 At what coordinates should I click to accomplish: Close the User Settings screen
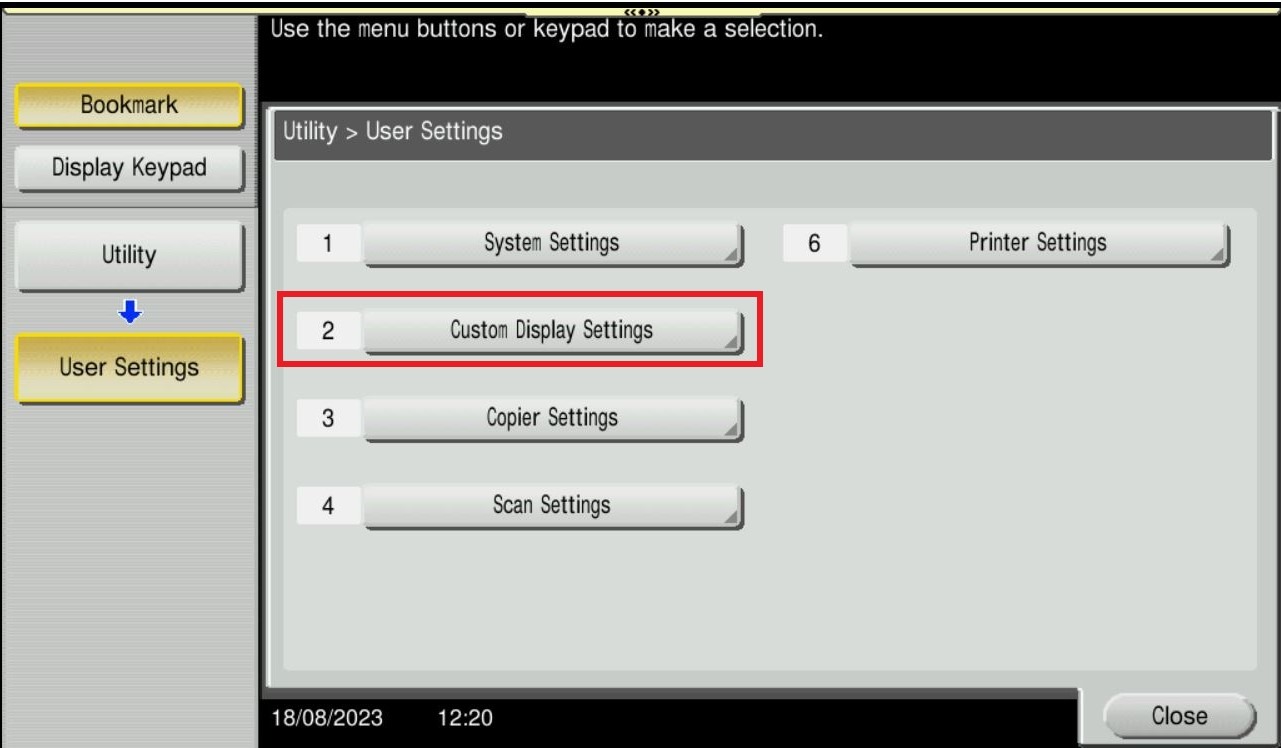pos(1179,716)
